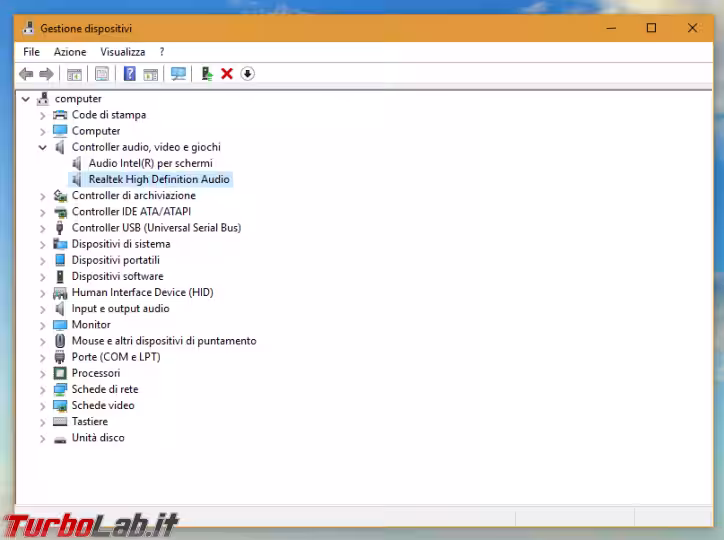724x540 pixels.
Task: Open the ? help menu
Action: 162,52
